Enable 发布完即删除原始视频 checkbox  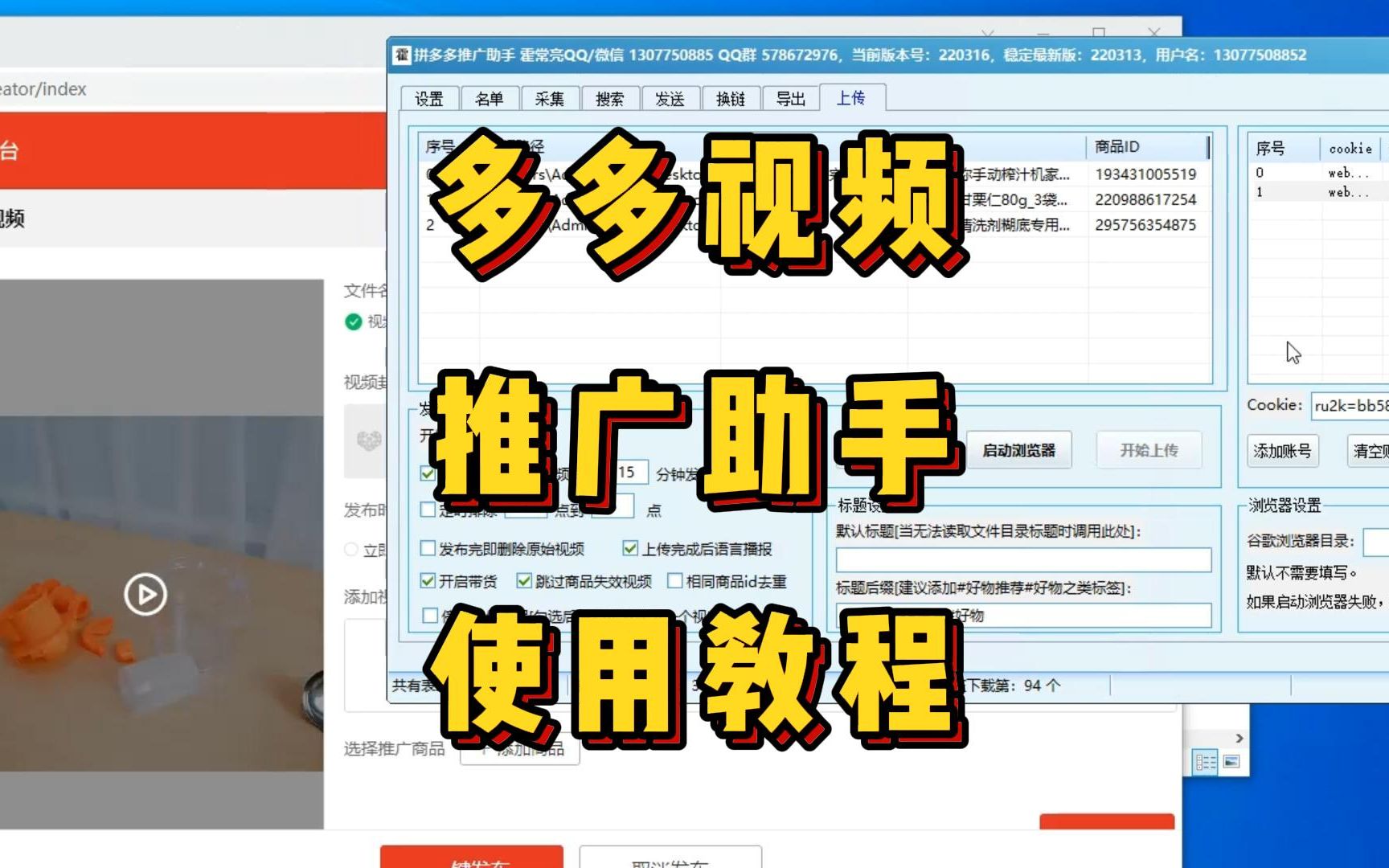point(427,548)
